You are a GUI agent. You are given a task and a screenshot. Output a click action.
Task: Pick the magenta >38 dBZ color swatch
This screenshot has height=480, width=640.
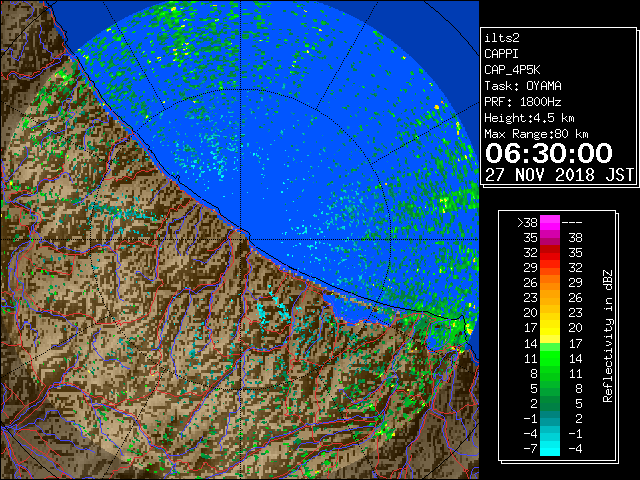pyautogui.click(x=550, y=223)
